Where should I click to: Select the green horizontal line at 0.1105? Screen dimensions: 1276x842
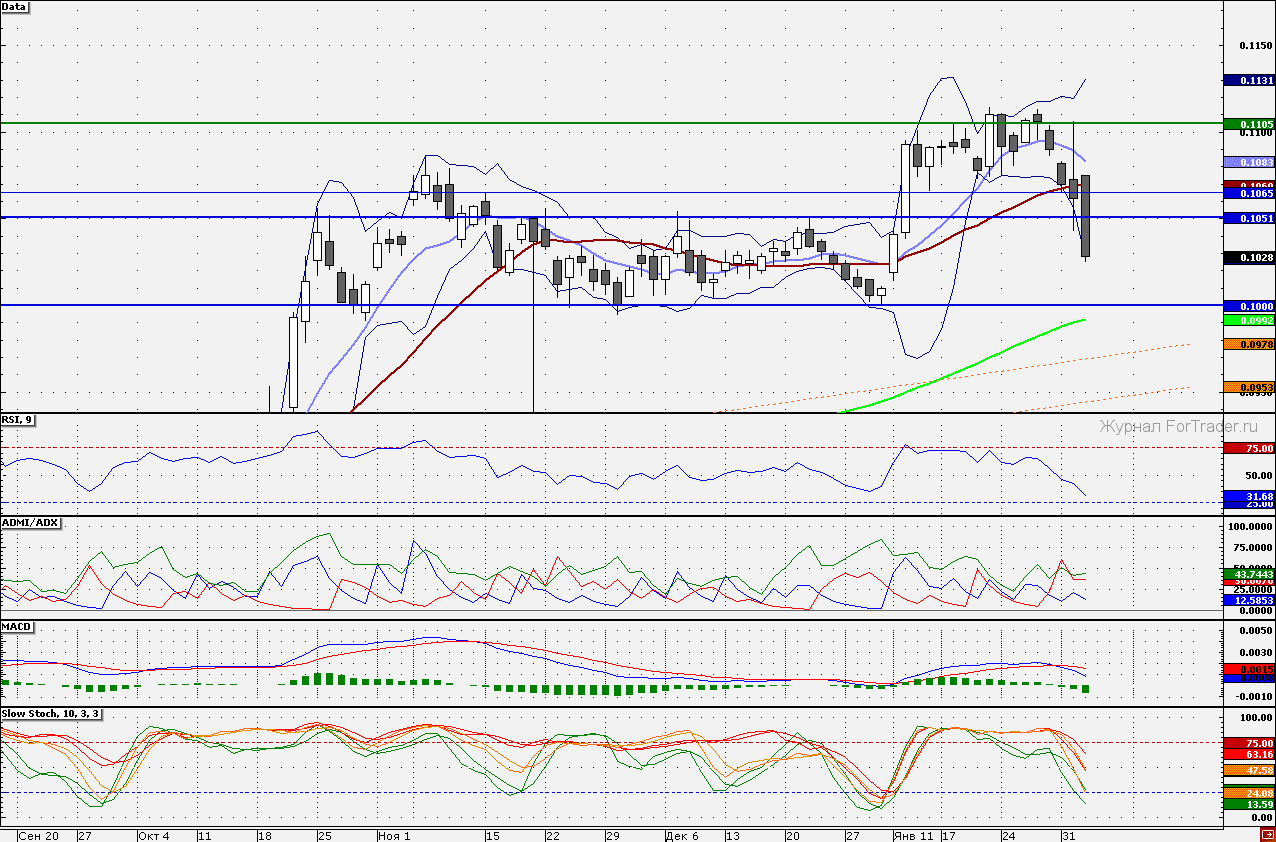tap(612, 124)
